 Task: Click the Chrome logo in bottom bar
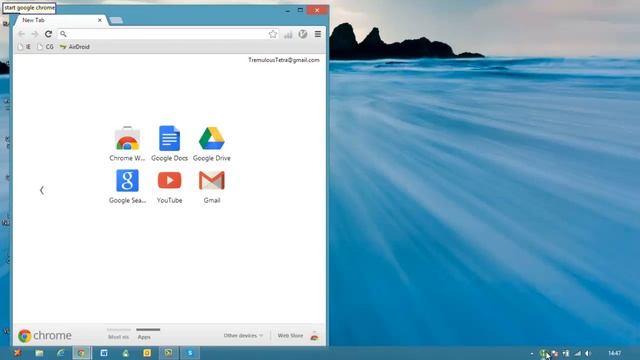pyautogui.click(x=45, y=336)
